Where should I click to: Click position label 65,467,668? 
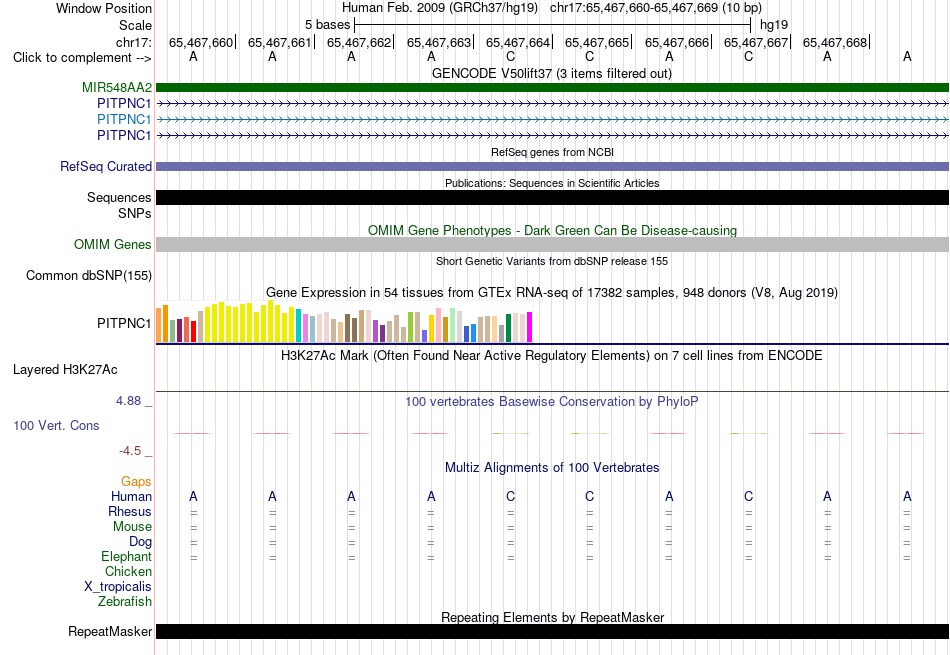pyautogui.click(x=835, y=42)
